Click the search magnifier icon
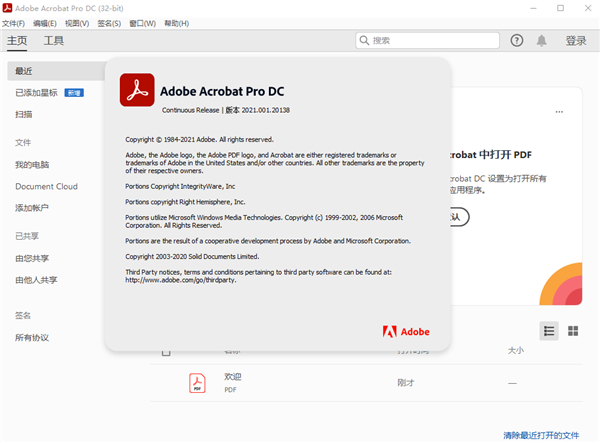Screen dimensions: 600x443 coord(364,40)
